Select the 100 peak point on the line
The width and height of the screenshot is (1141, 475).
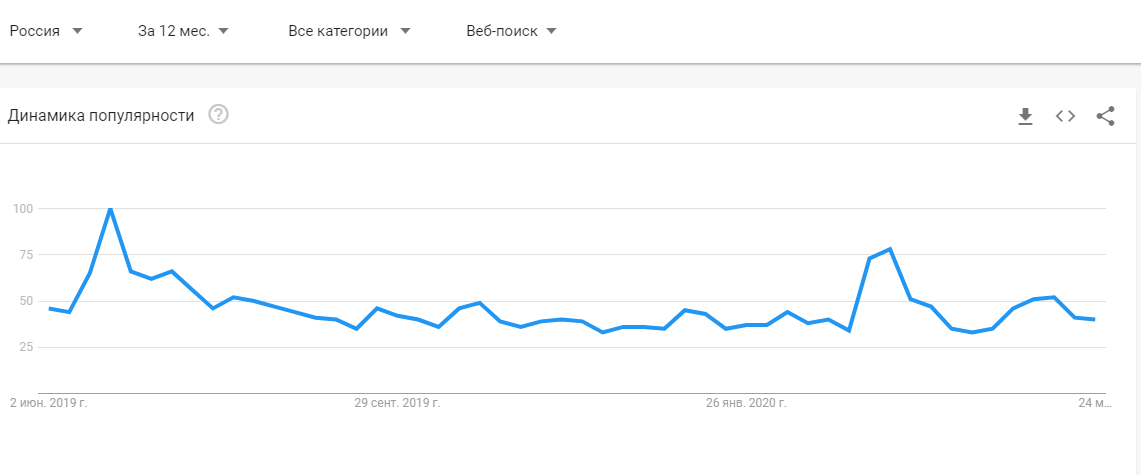[110, 209]
